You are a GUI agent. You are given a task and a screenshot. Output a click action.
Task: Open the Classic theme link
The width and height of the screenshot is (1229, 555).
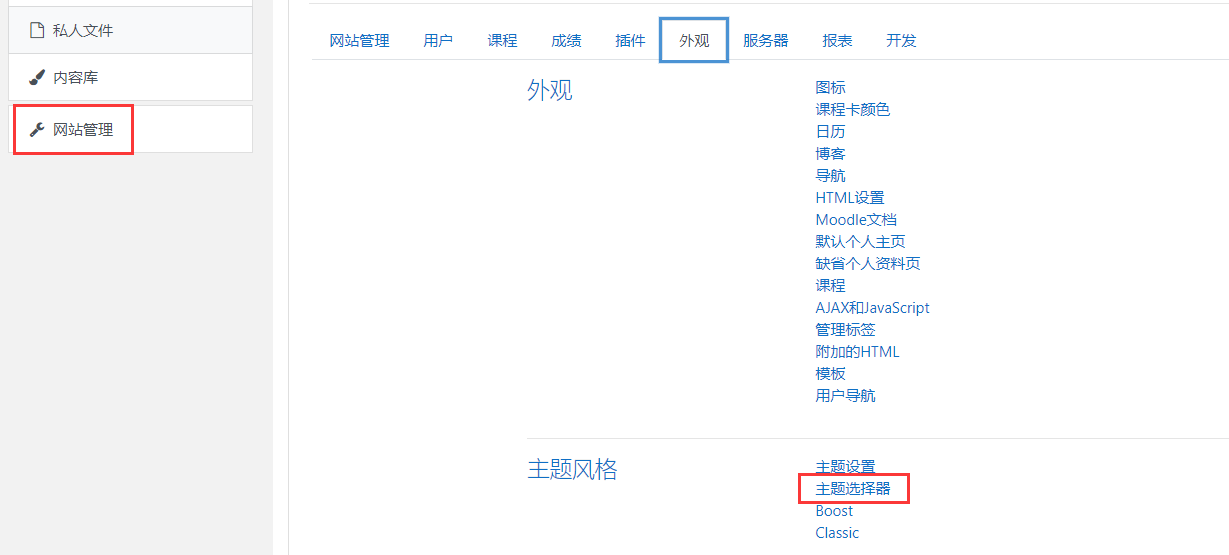tap(837, 533)
